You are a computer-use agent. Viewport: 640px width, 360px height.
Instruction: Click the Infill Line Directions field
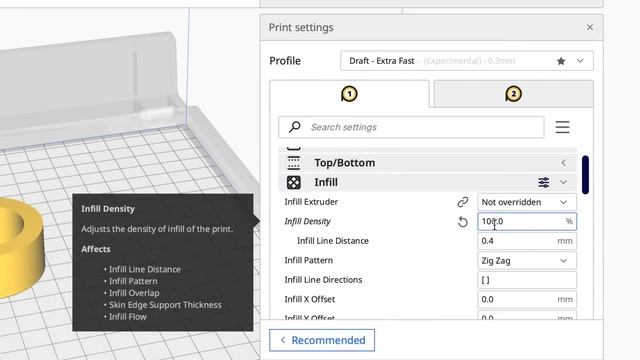527,280
